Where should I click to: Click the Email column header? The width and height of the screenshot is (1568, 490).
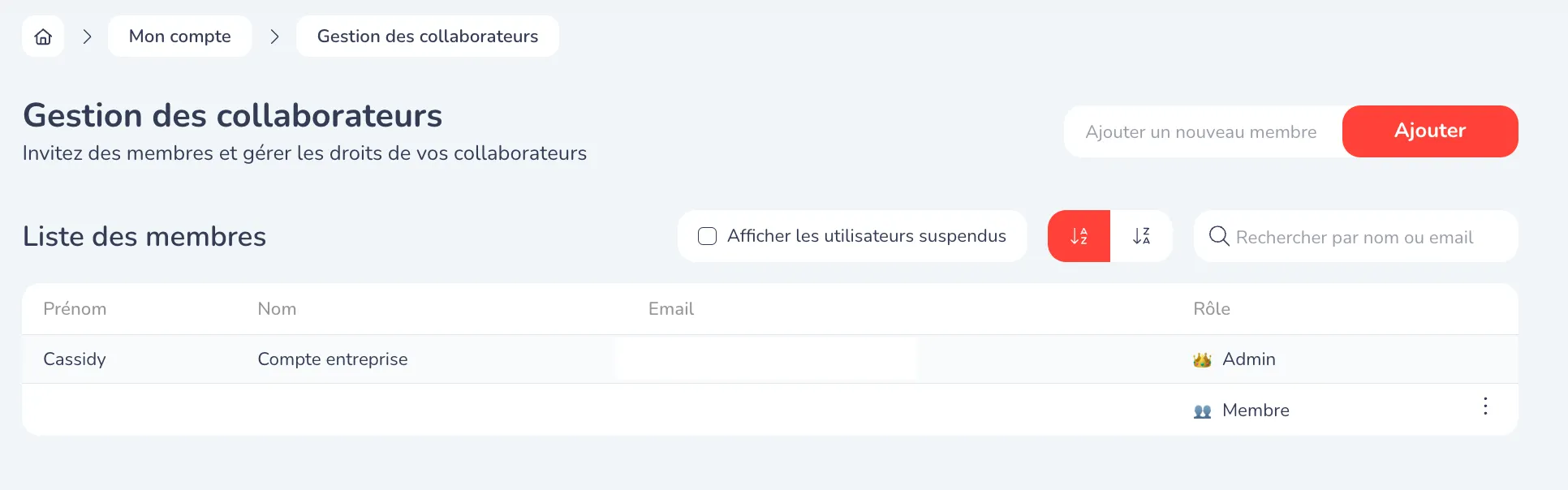click(x=670, y=309)
